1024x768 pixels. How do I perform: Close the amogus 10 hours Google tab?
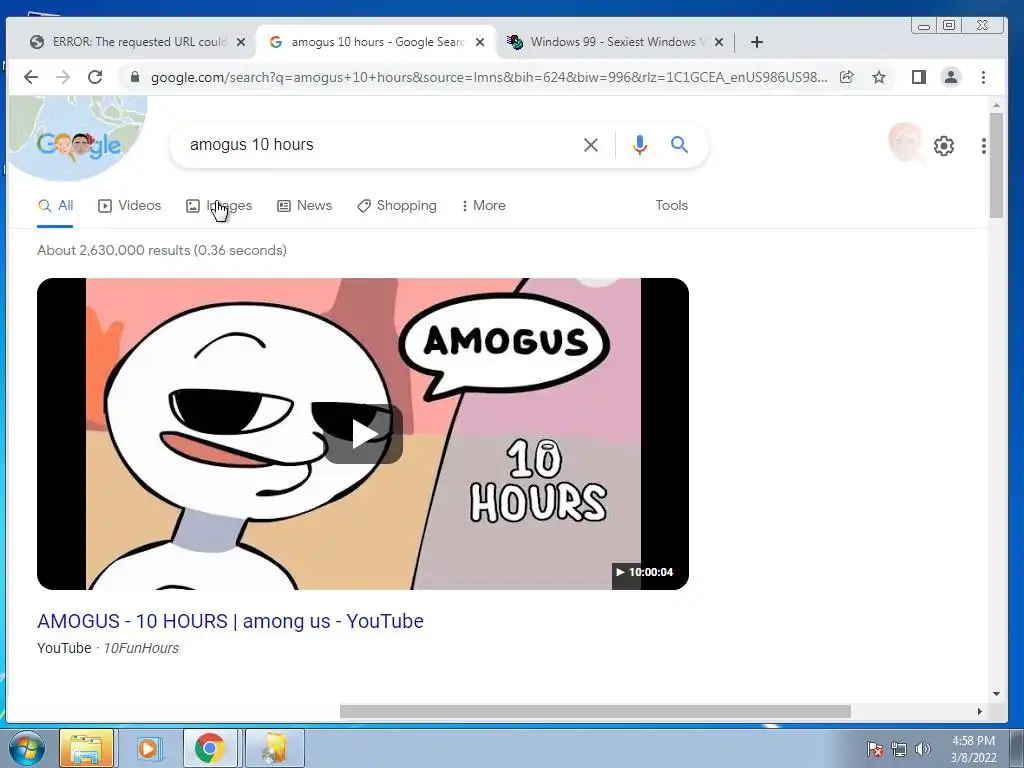pos(480,42)
